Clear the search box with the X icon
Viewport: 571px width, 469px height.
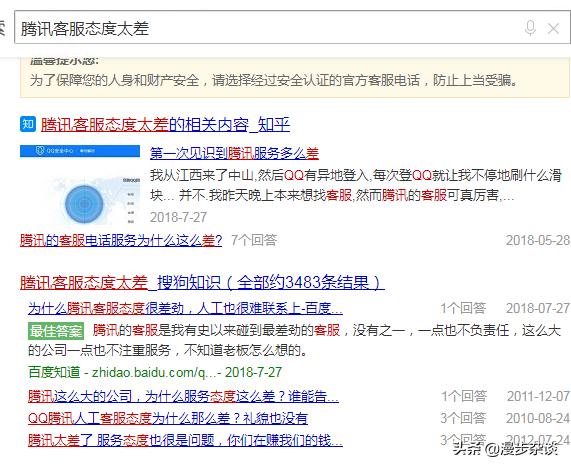point(554,28)
